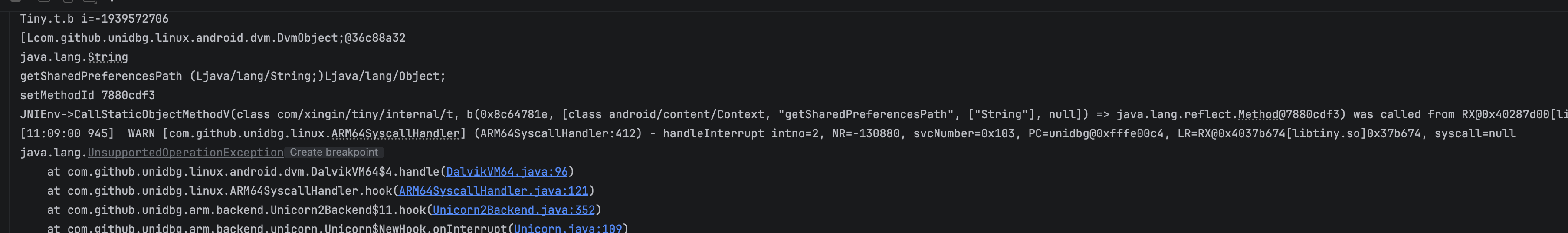This screenshot has width=1568, height=233.
Task: Click the DvmObject;@36c88a32 output line
Action: coord(213,38)
